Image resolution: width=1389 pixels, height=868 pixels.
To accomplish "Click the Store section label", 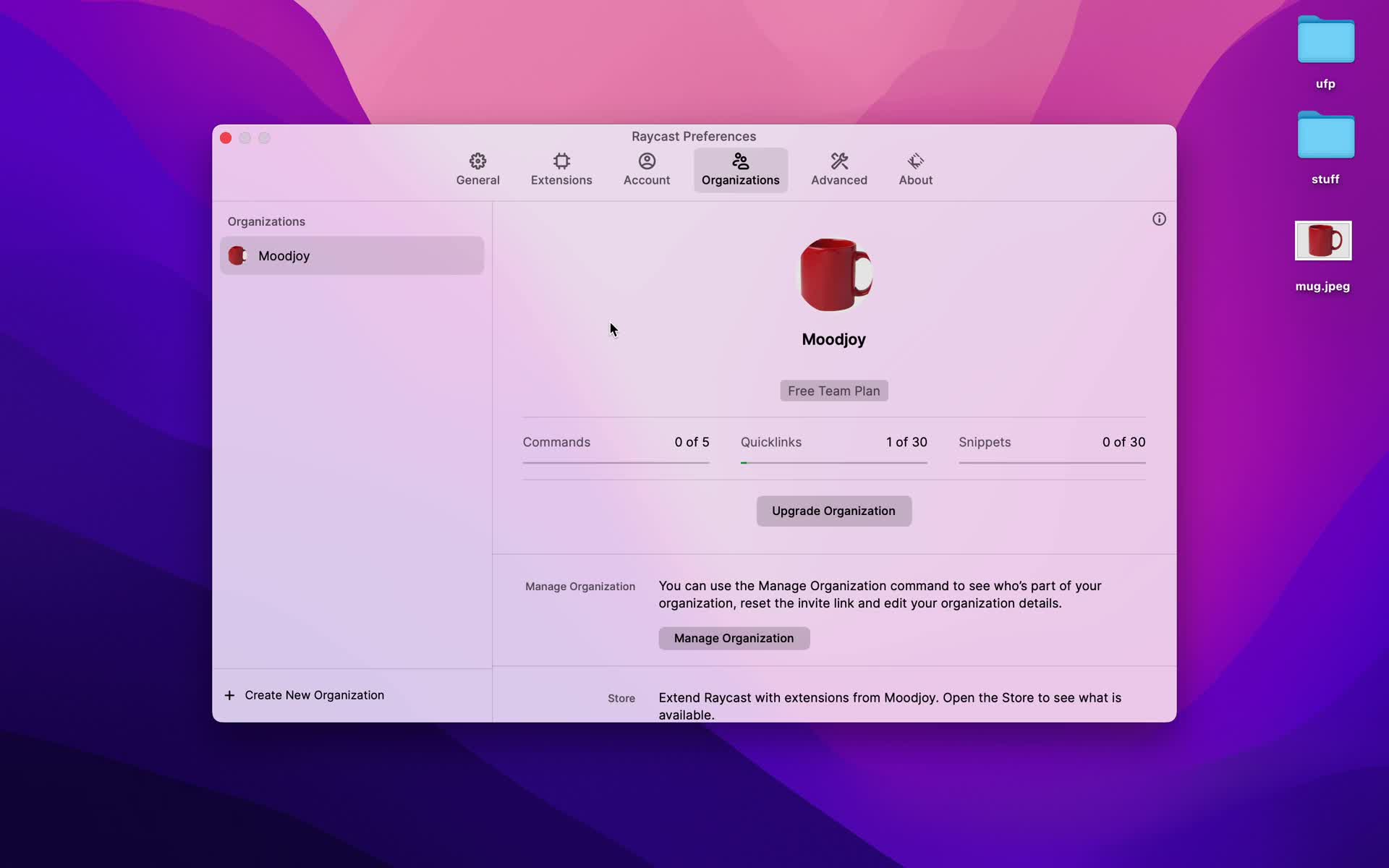I will tap(621, 698).
